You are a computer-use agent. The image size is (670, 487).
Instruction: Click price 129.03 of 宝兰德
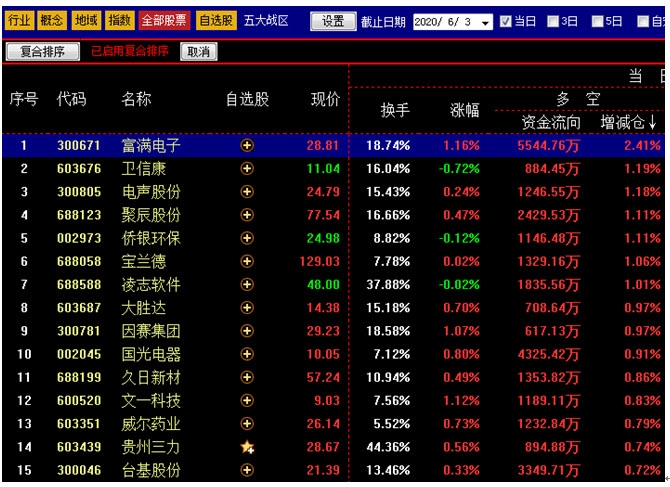point(320,261)
